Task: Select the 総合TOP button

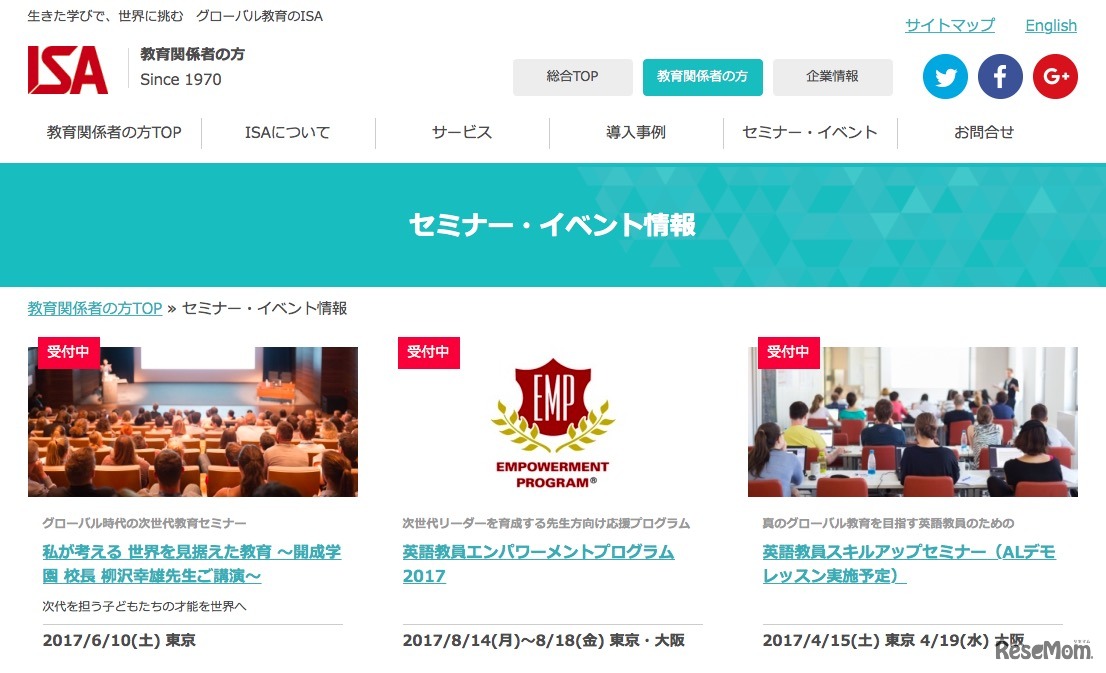Action: pyautogui.click(x=572, y=77)
